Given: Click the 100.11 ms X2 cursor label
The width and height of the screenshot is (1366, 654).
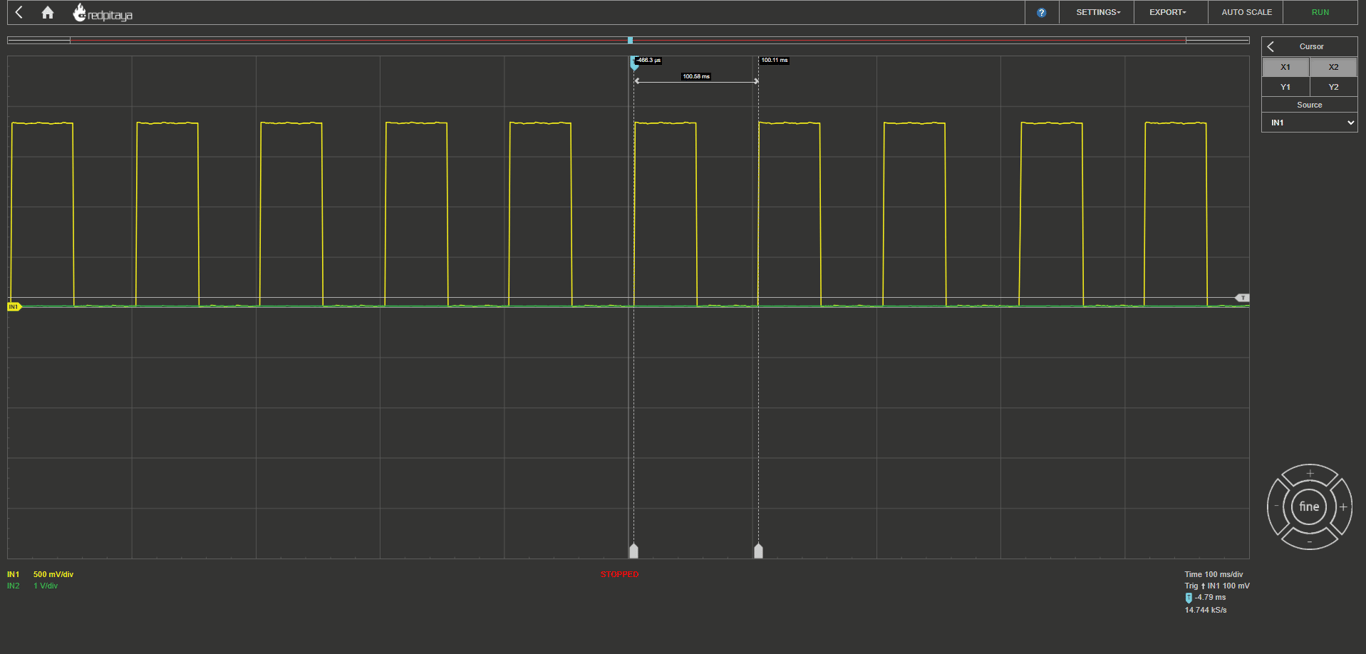Looking at the screenshot, I should (774, 60).
